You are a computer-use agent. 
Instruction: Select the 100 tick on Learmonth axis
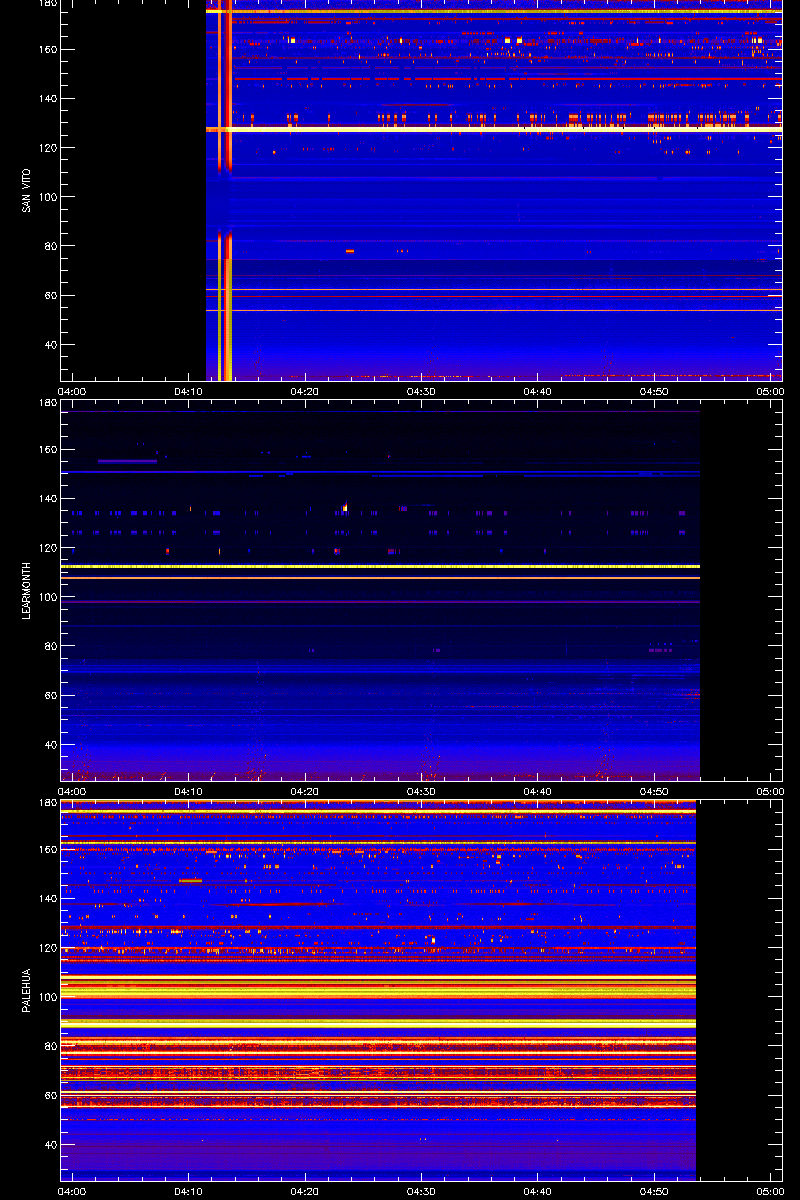[x=47, y=597]
